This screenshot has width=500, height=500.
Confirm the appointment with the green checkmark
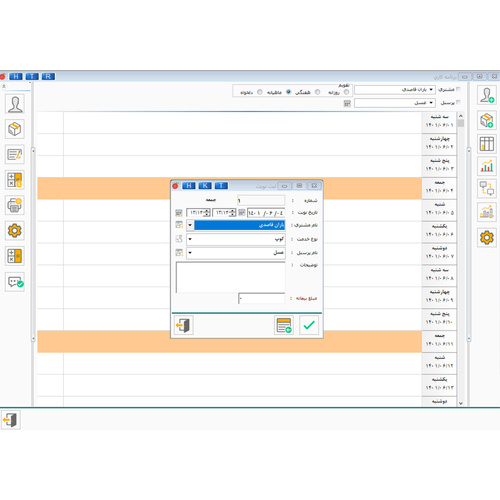(309, 325)
